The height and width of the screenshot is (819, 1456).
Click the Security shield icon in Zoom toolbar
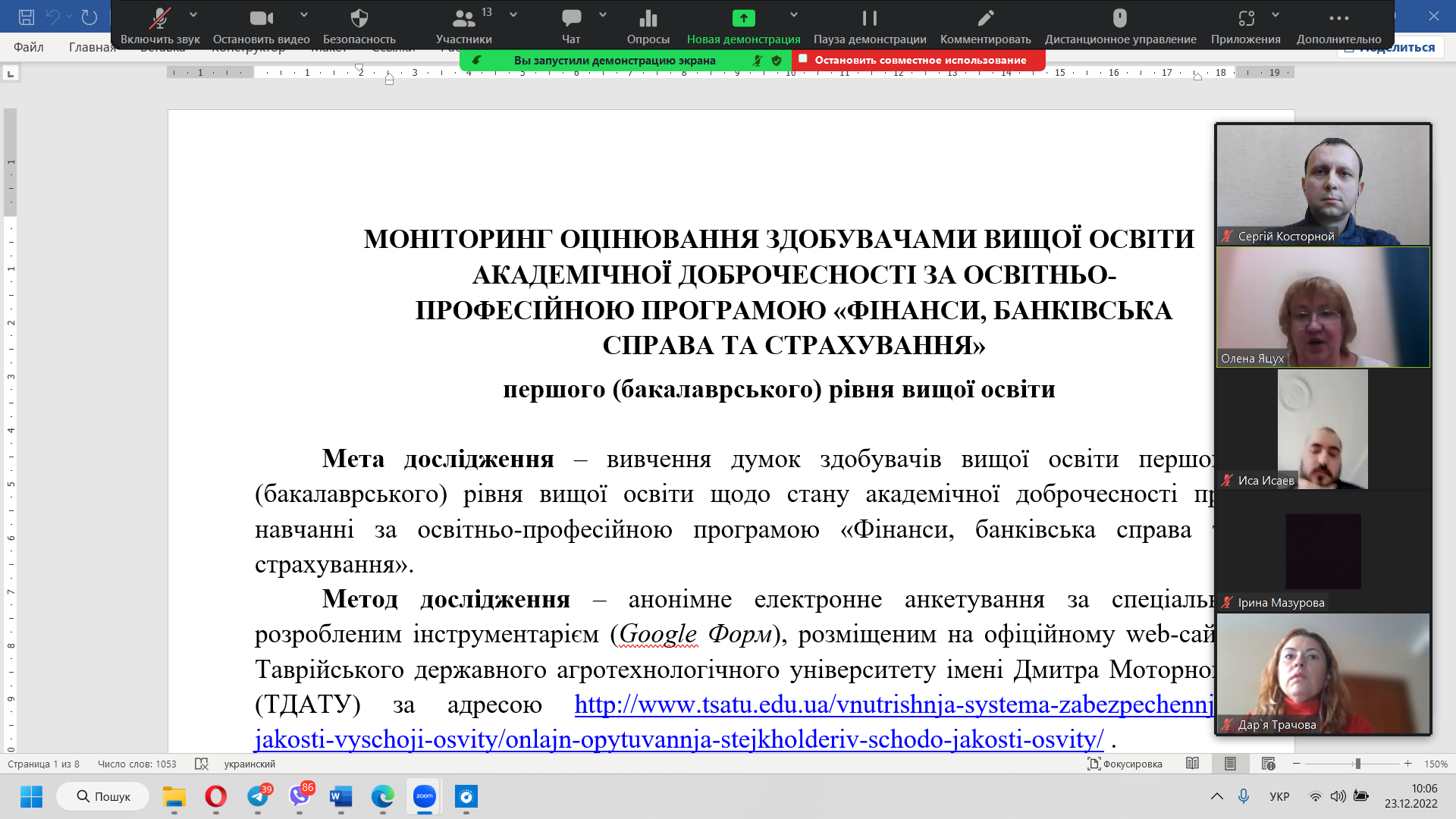359,18
